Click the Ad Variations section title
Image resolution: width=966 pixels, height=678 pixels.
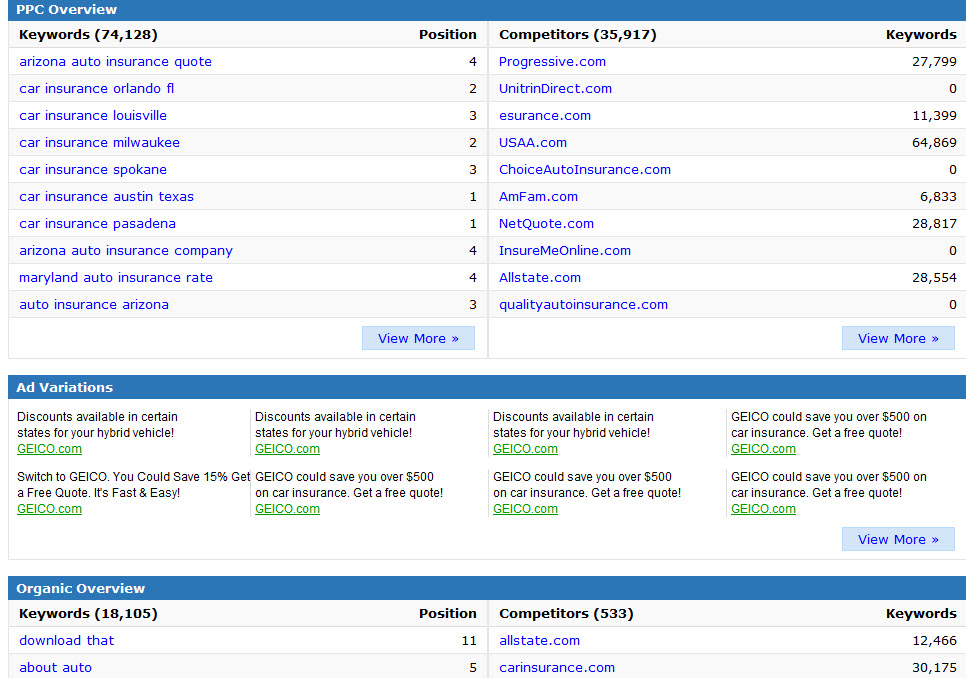click(x=65, y=387)
